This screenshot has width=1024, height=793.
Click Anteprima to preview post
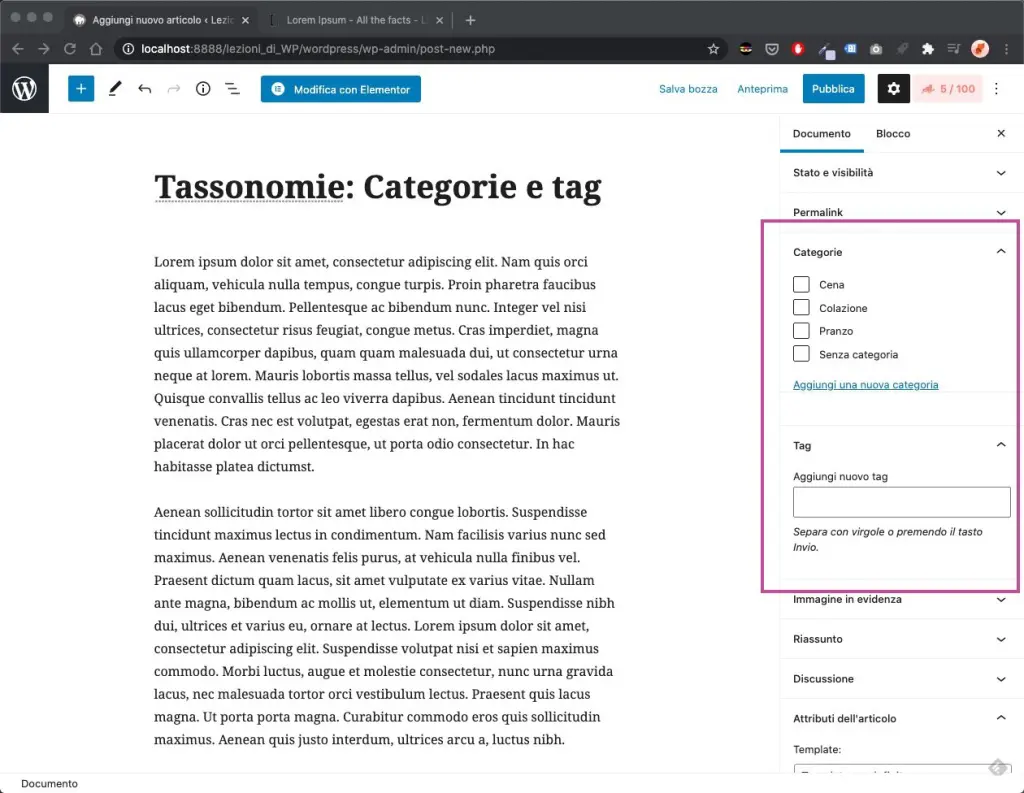click(x=762, y=89)
